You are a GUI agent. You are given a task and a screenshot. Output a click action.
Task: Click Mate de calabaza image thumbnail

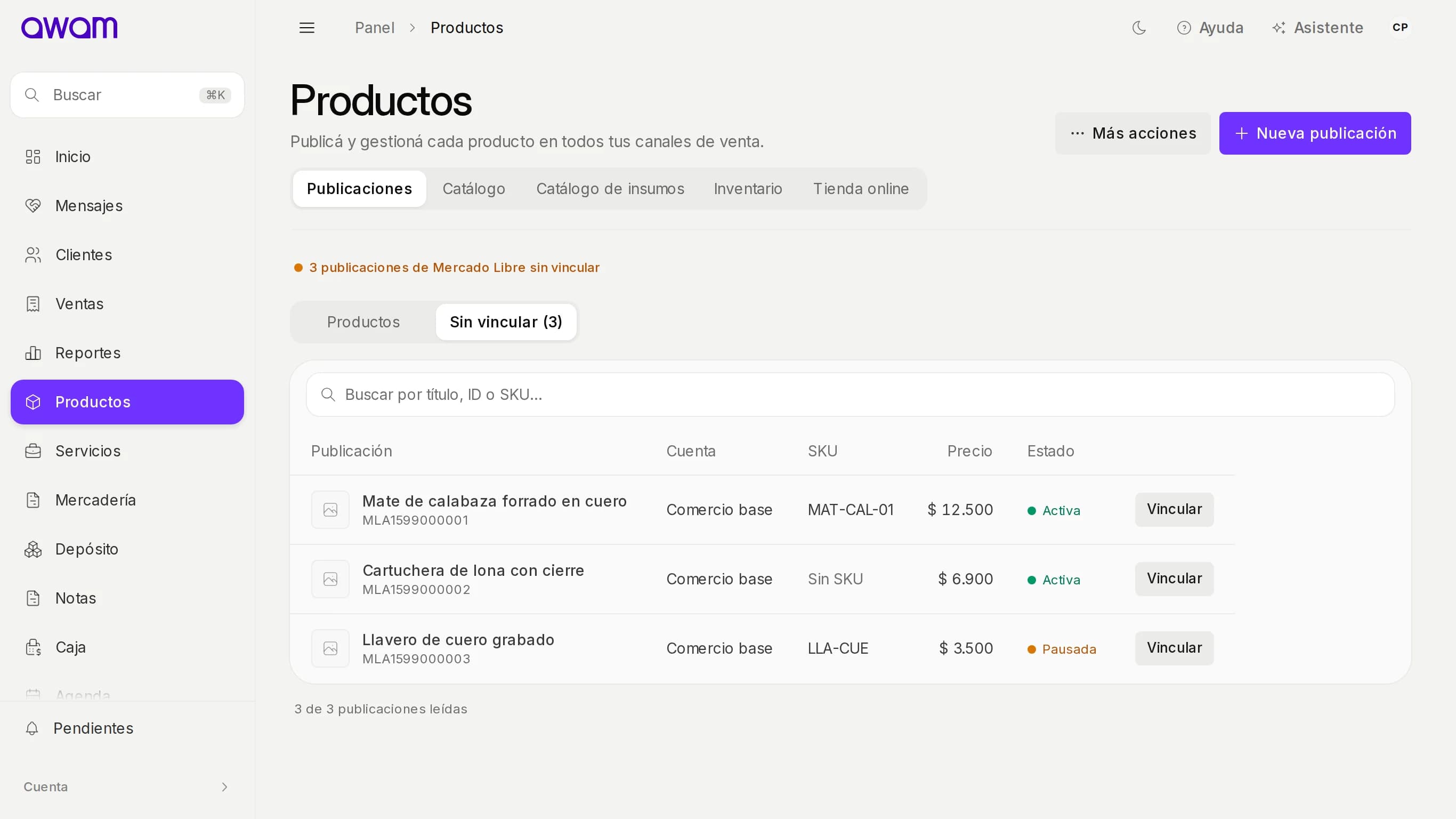(x=330, y=510)
